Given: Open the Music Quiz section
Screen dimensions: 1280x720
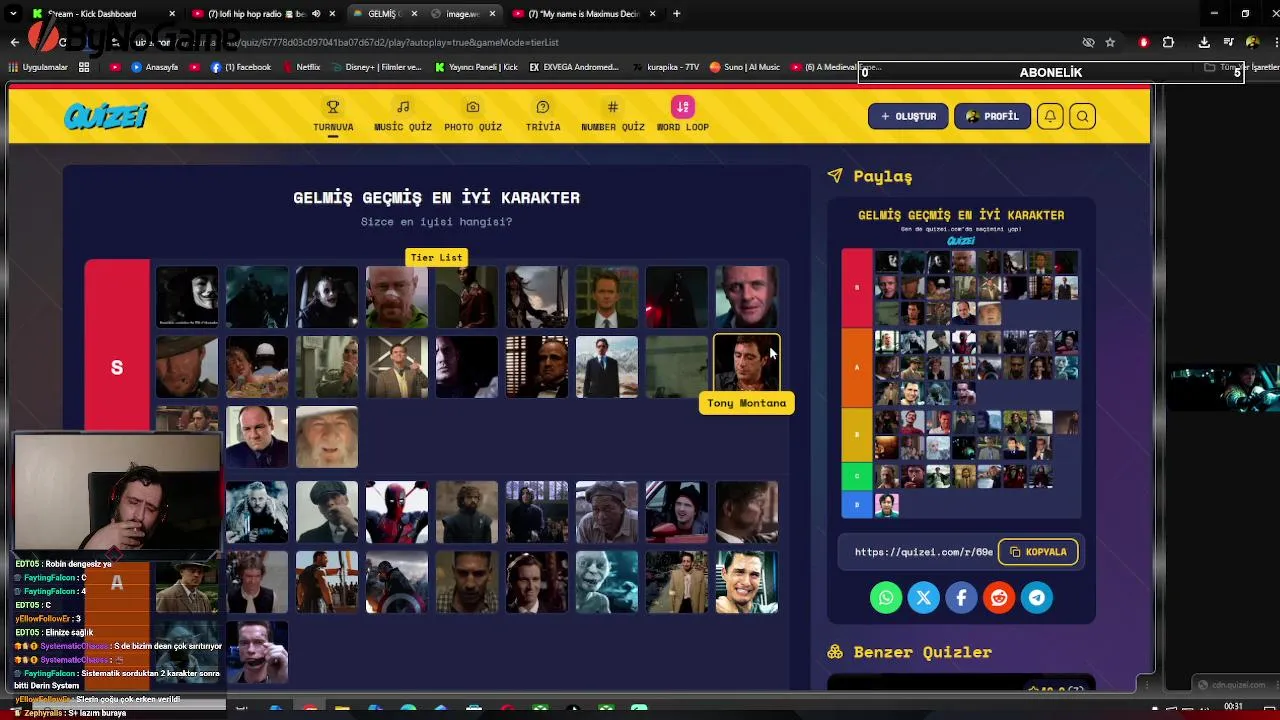Looking at the screenshot, I should (403, 116).
